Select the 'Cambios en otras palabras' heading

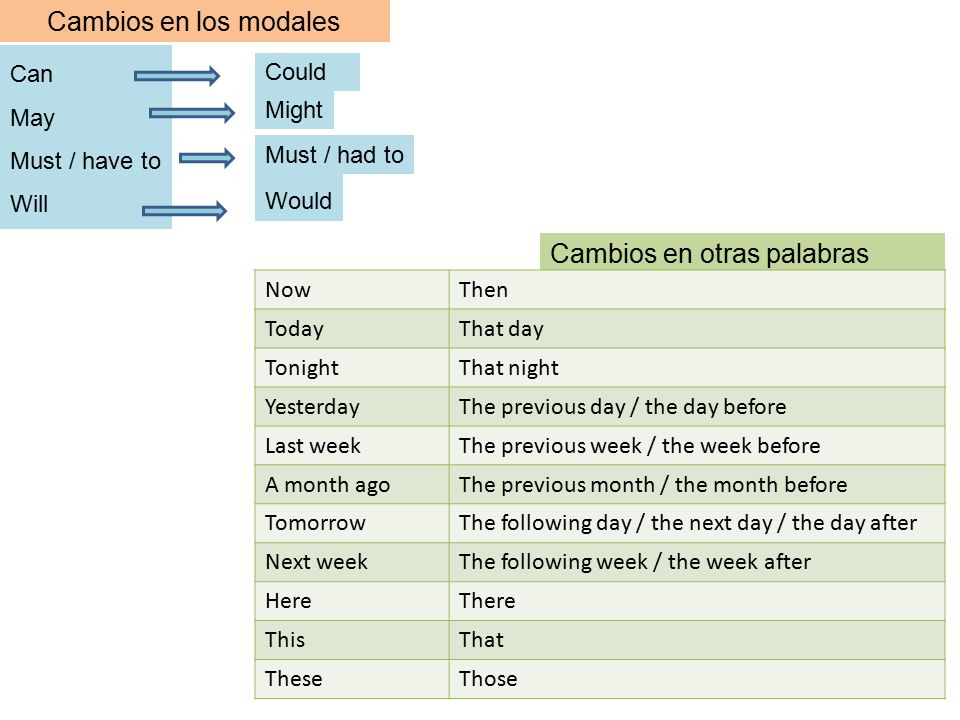tap(742, 252)
